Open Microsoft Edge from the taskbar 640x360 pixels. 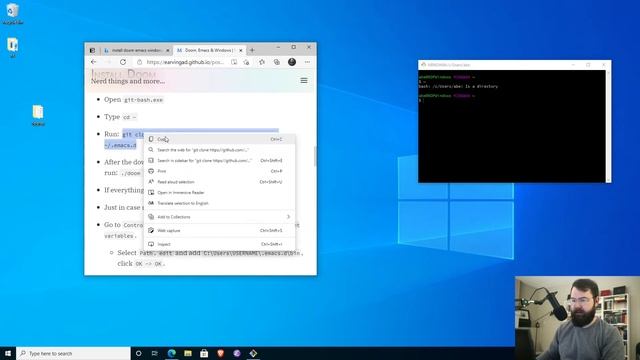(x=171, y=353)
